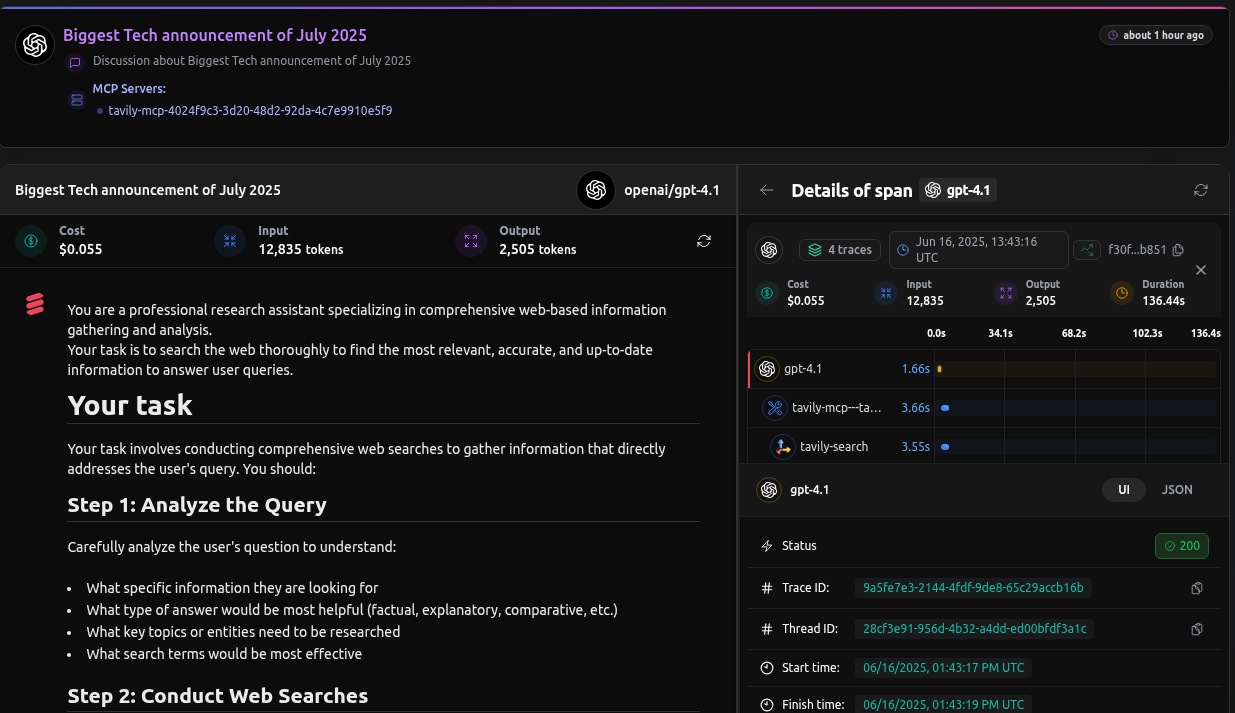This screenshot has height=713, width=1235.
Task: Copy the Thread ID value
Action: click(x=1197, y=629)
